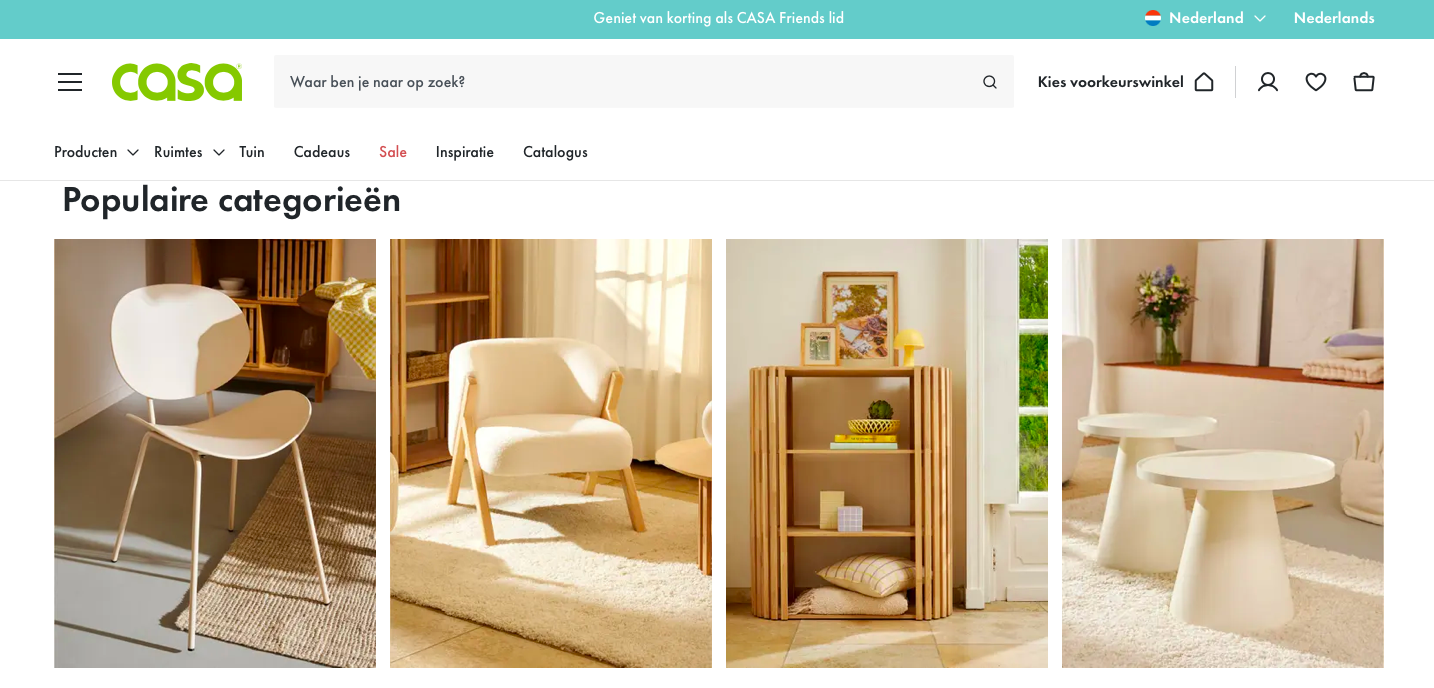This screenshot has height=688, width=1434.
Task: Click the CASA Friends discount banner
Action: [718, 18]
